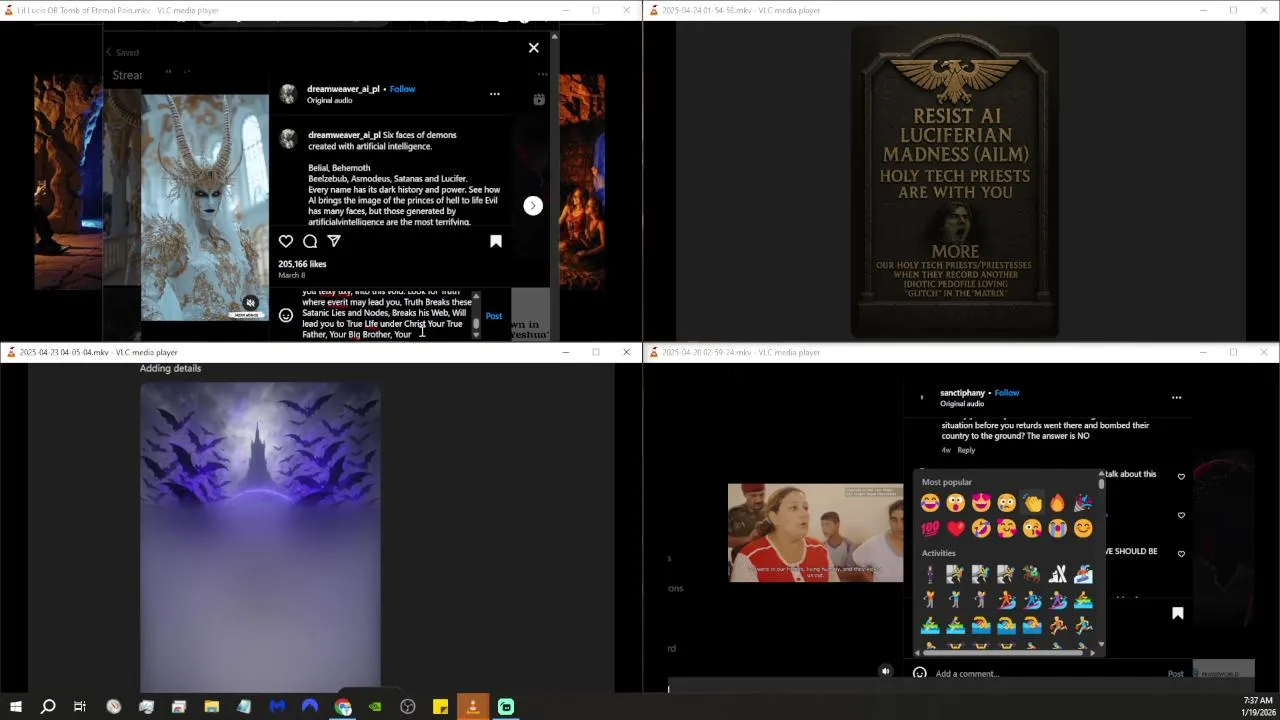Click the '205,166 likes' count

coord(302,264)
